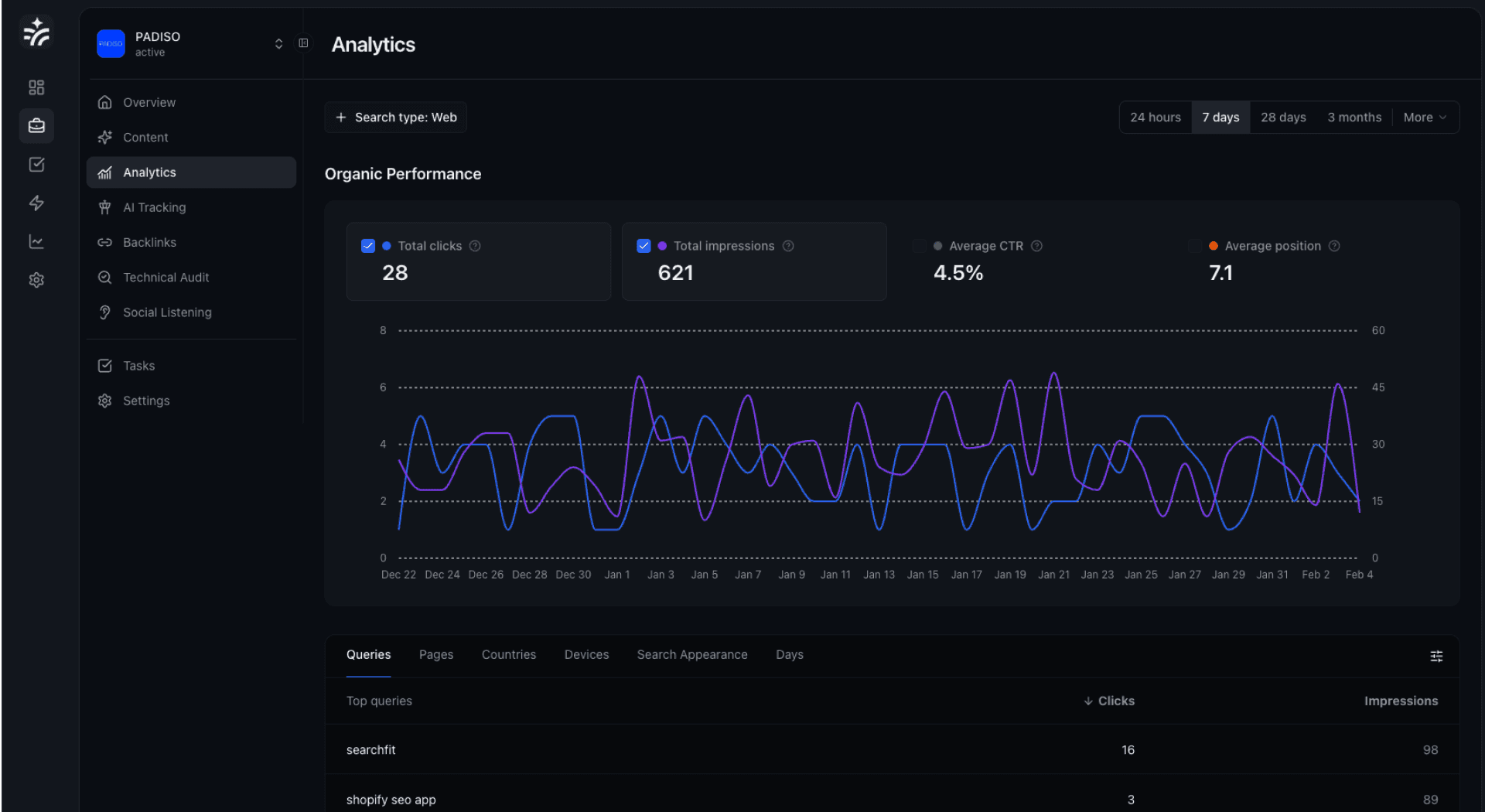1485x812 pixels.
Task: Uncheck the Total impressions checkbox
Action: pyautogui.click(x=643, y=246)
